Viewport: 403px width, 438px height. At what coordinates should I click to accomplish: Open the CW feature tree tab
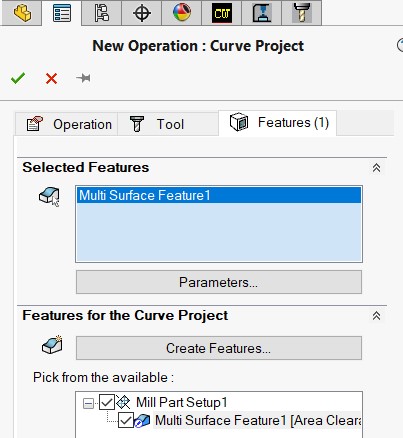click(x=222, y=13)
